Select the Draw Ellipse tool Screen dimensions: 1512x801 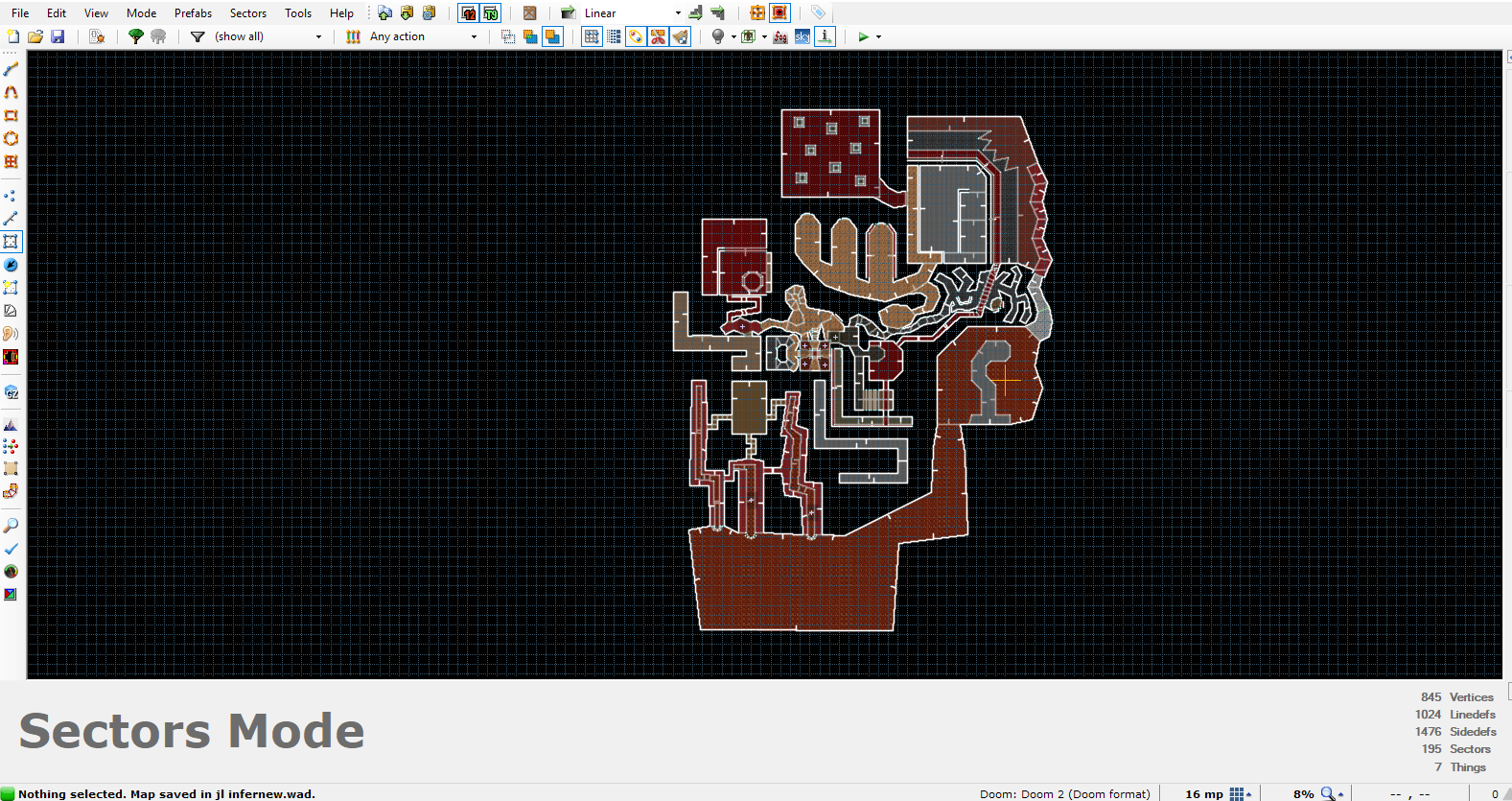12,138
